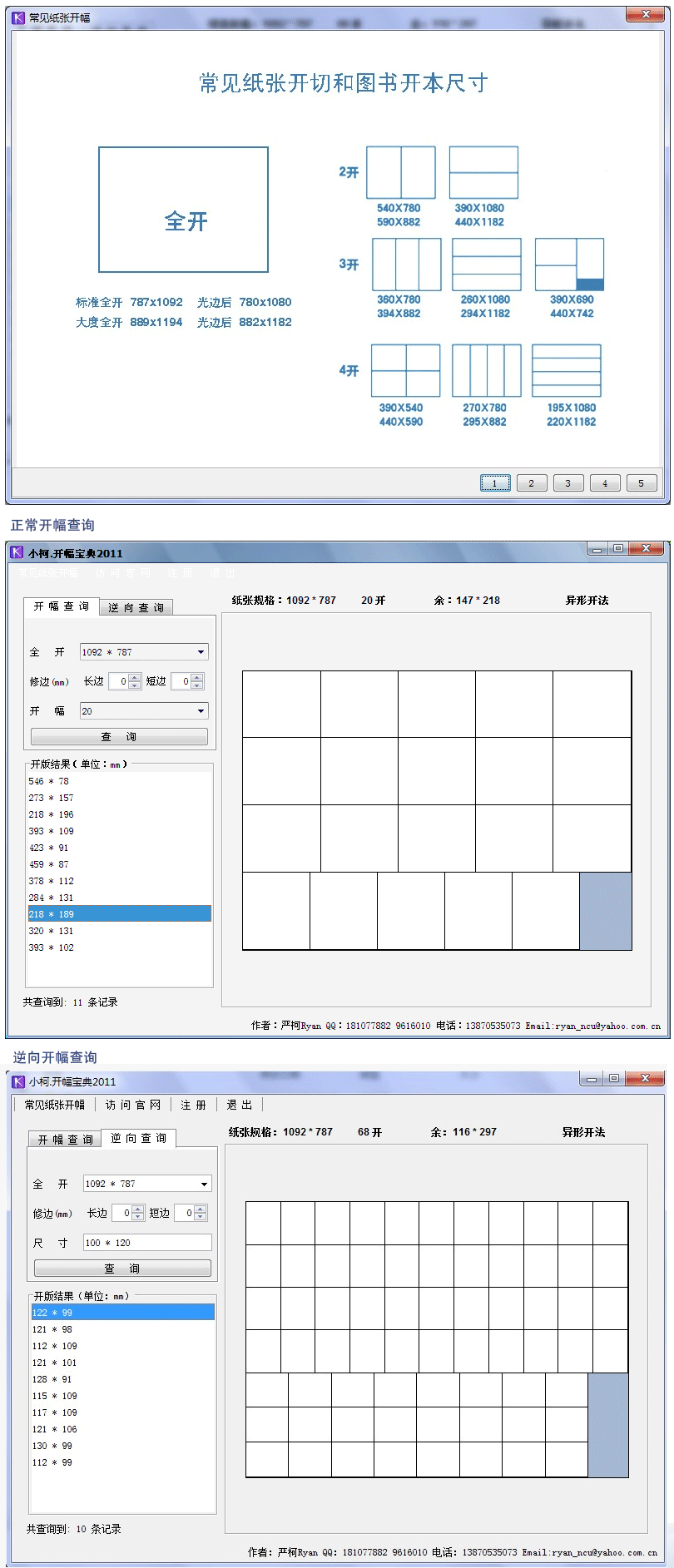Screen dimensions: 674x1568
Task: Open the 访问官网 menu item
Action: click(132, 1105)
